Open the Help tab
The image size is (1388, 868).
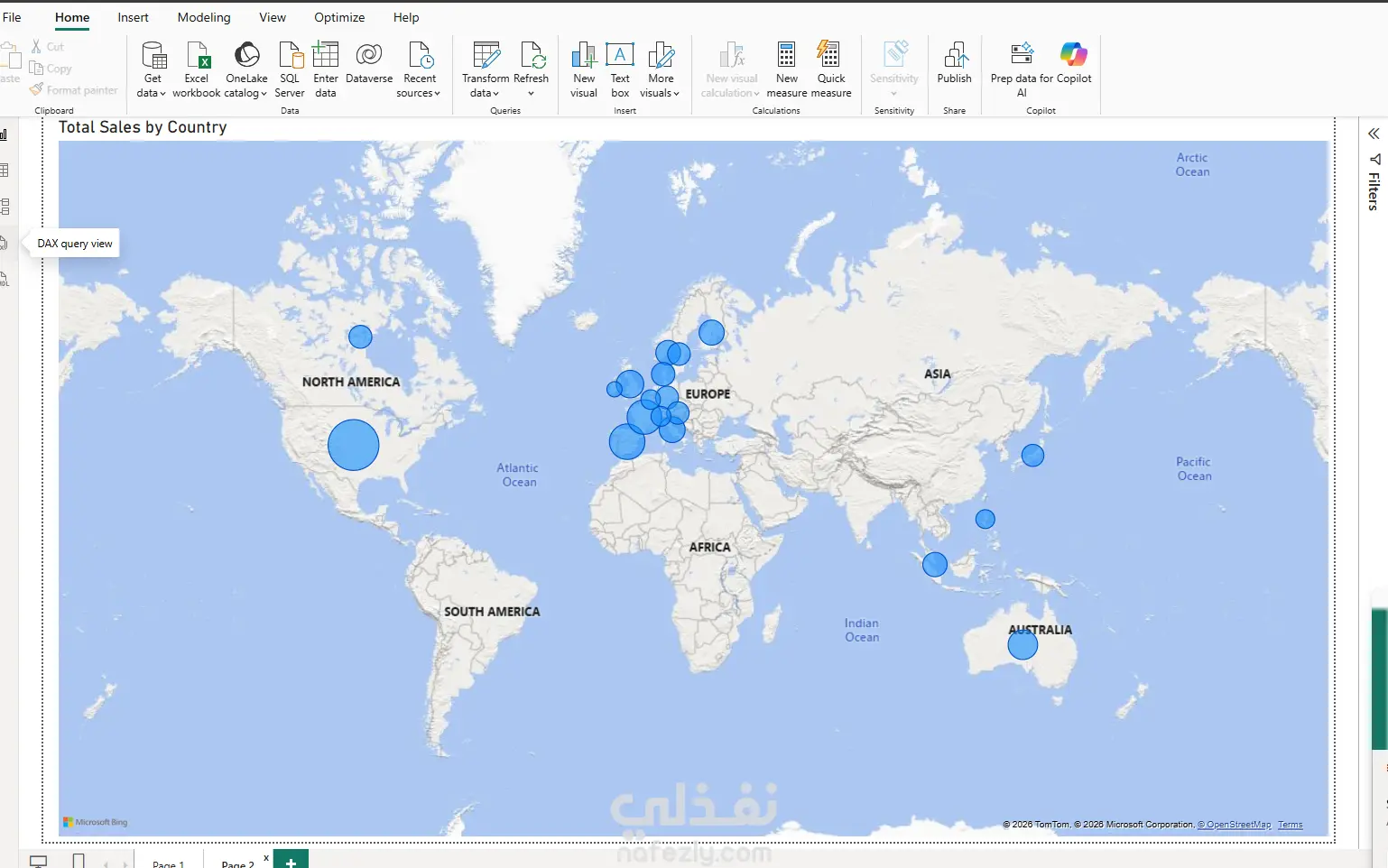406,17
